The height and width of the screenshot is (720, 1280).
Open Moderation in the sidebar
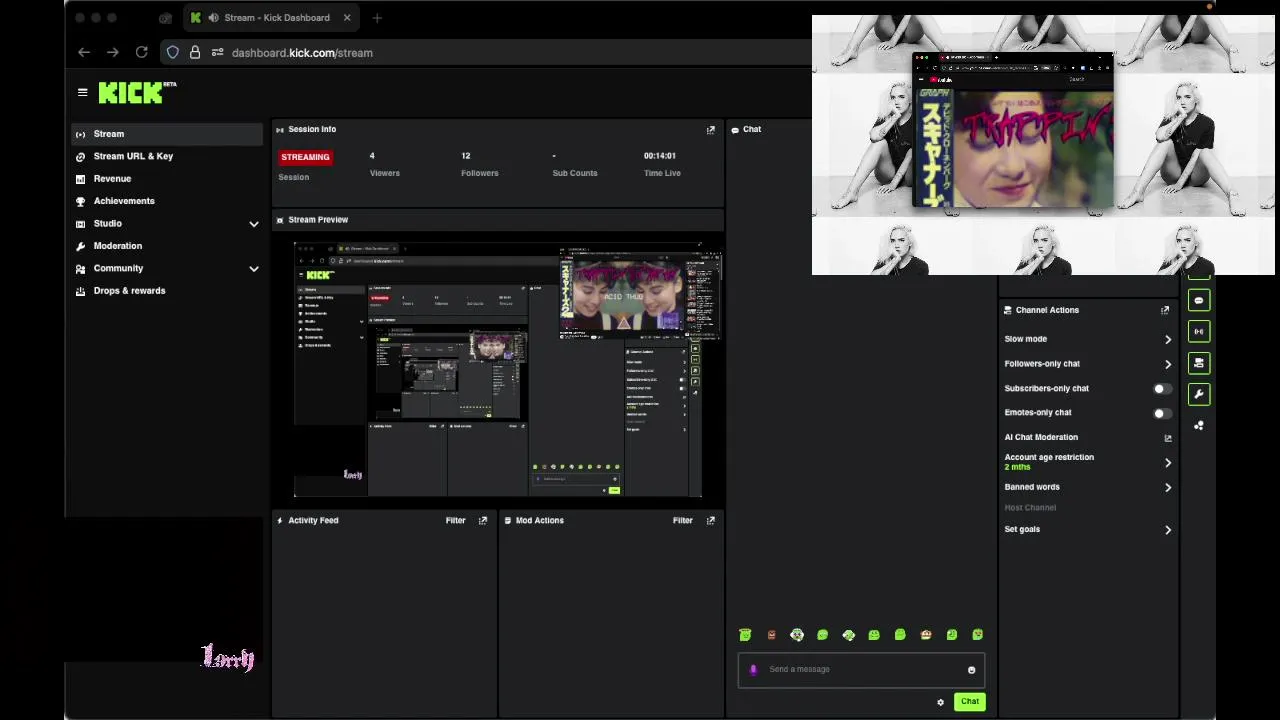pos(166,246)
